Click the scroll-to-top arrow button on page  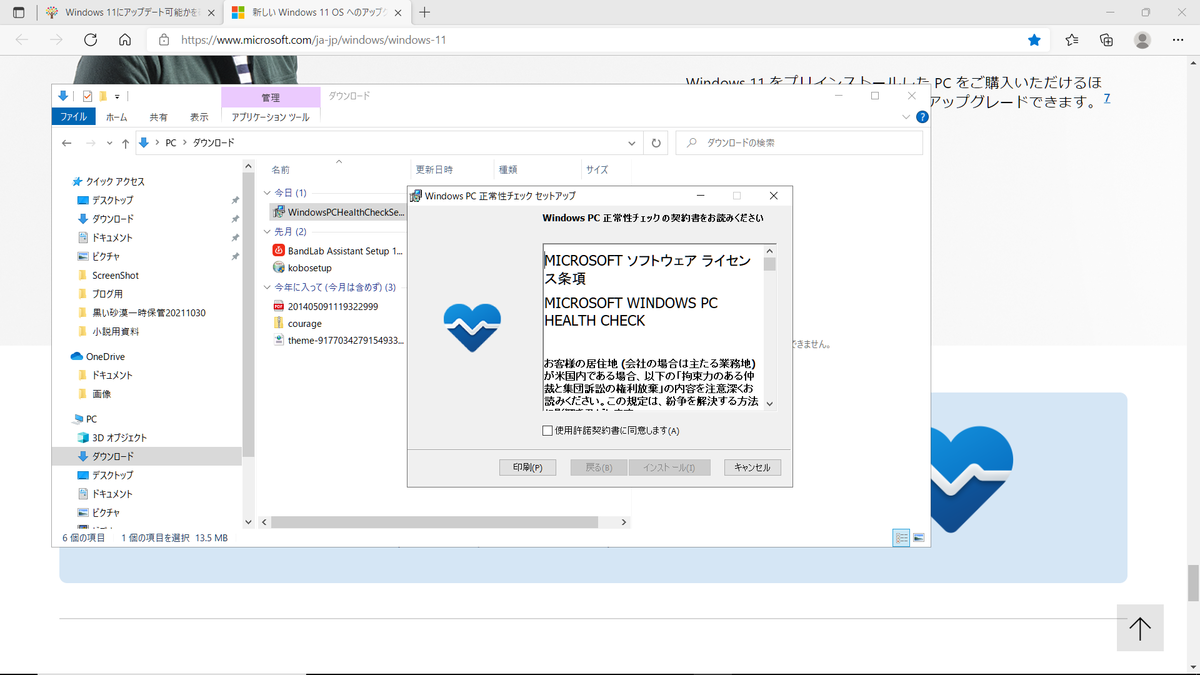click(1140, 628)
